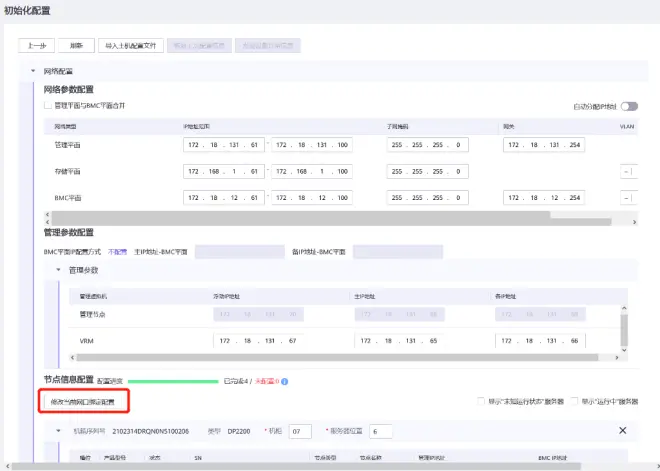The image size is (660, 471).
Task: Click network table scrollbar right arrow
Action: tap(634, 222)
